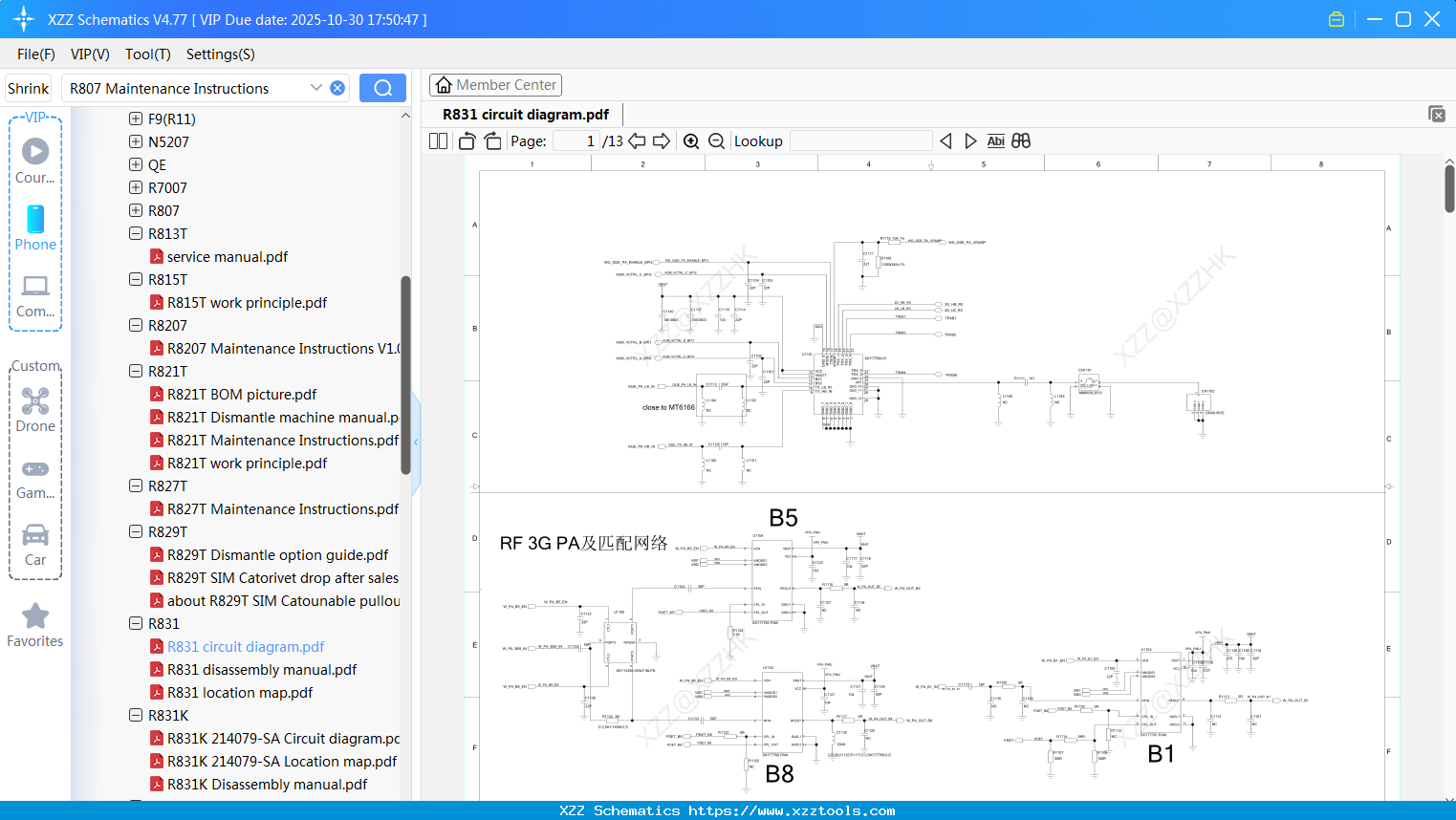This screenshot has height=820, width=1456.
Task: Expand the R807 tree node
Action: pos(135,210)
